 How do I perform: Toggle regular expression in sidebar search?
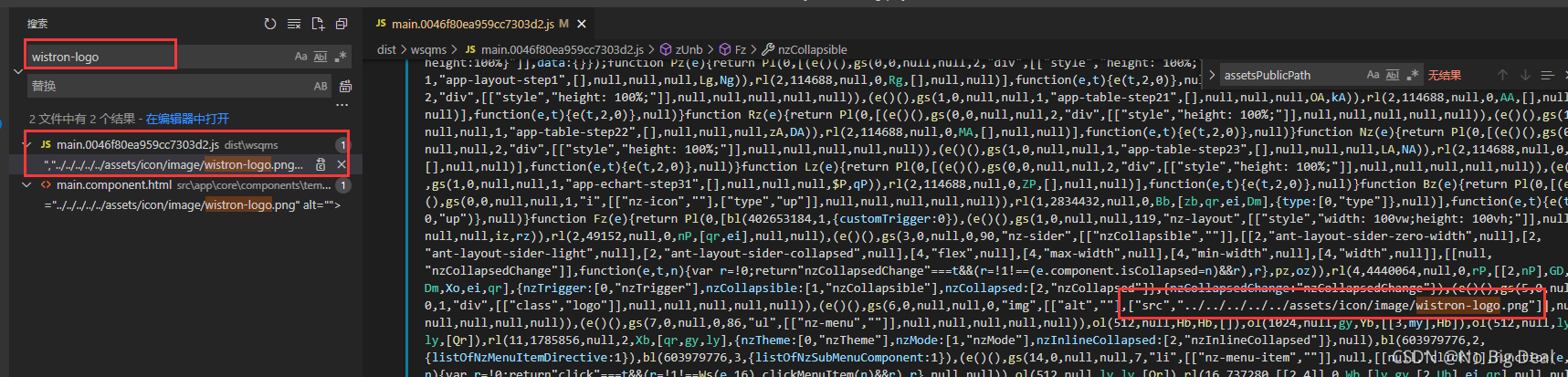click(x=341, y=57)
